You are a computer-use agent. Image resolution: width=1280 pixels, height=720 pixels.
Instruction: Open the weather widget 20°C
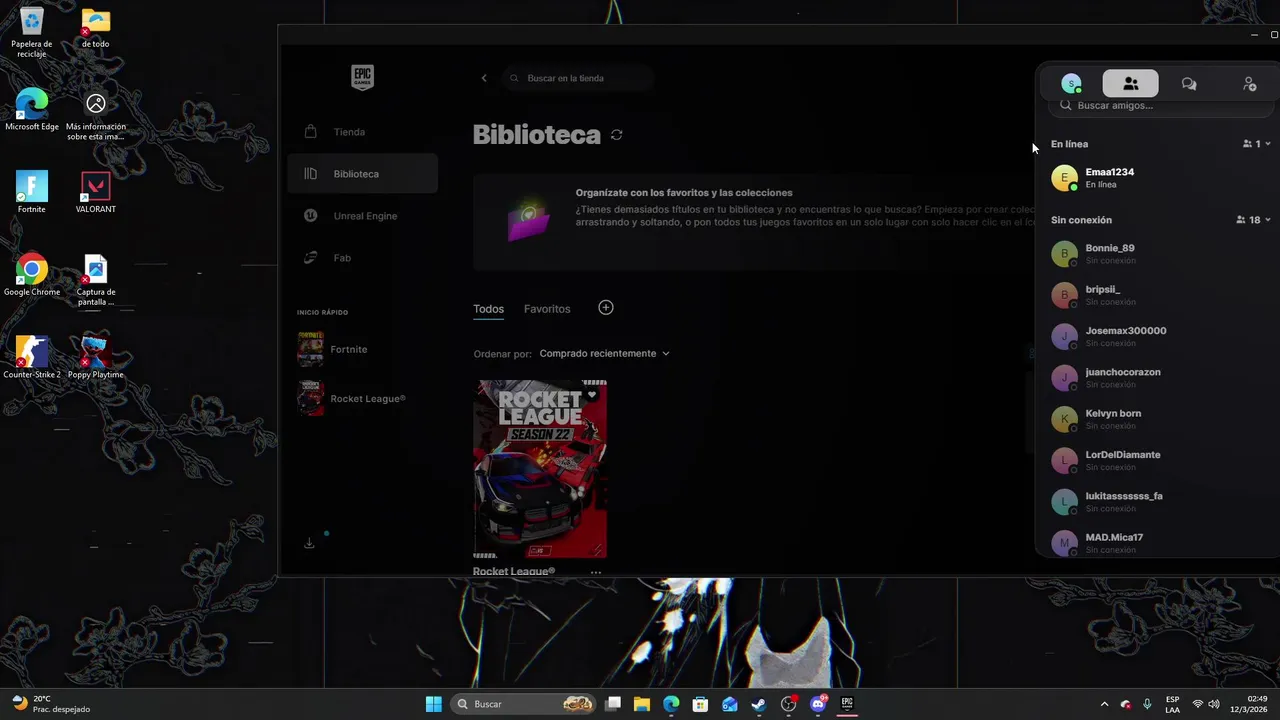[52, 704]
